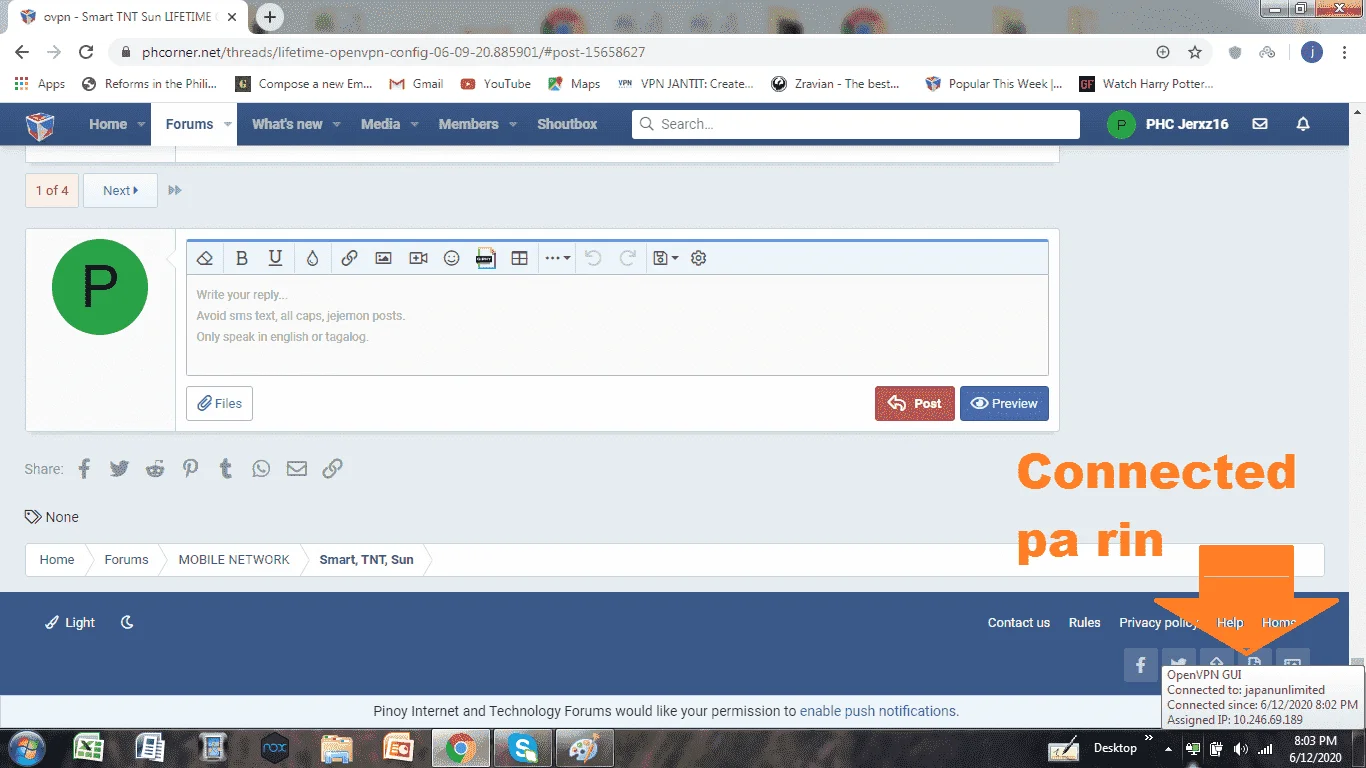Viewport: 1366px width, 768px height.
Task: Open YouTube bookmark
Action: tap(496, 84)
